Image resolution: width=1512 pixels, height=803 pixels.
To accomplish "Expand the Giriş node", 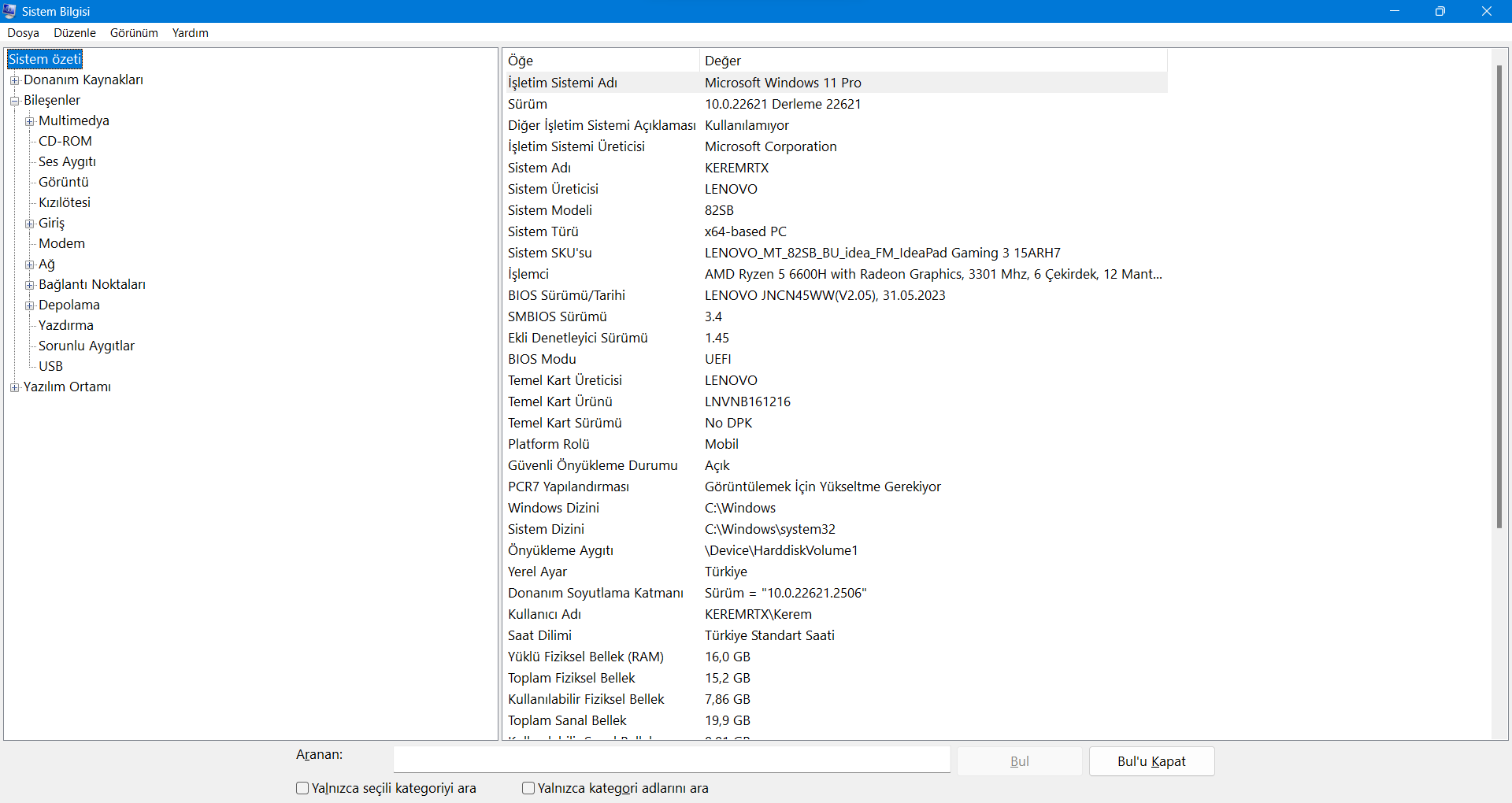I will click(29, 224).
